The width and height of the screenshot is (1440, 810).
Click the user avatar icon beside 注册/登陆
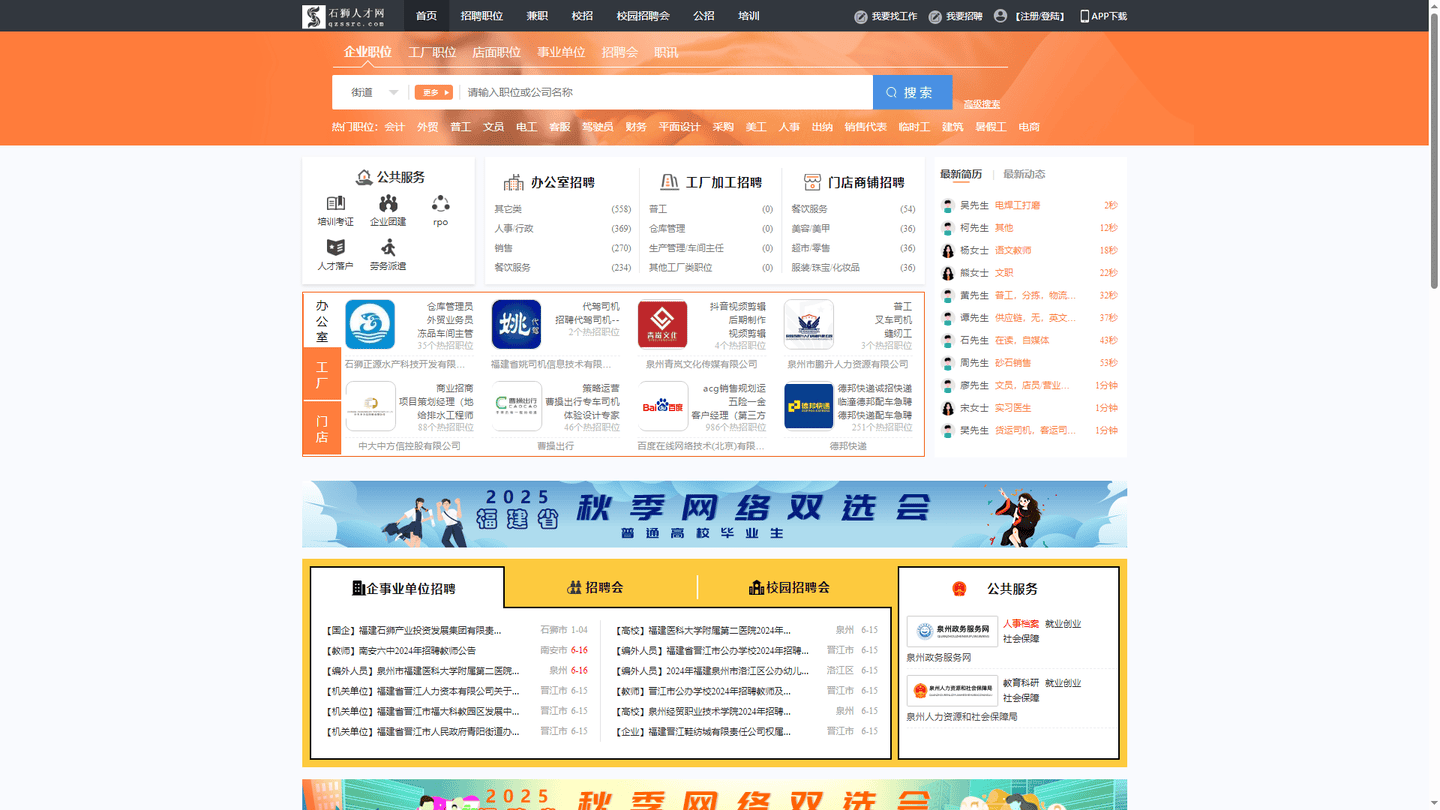click(1000, 16)
